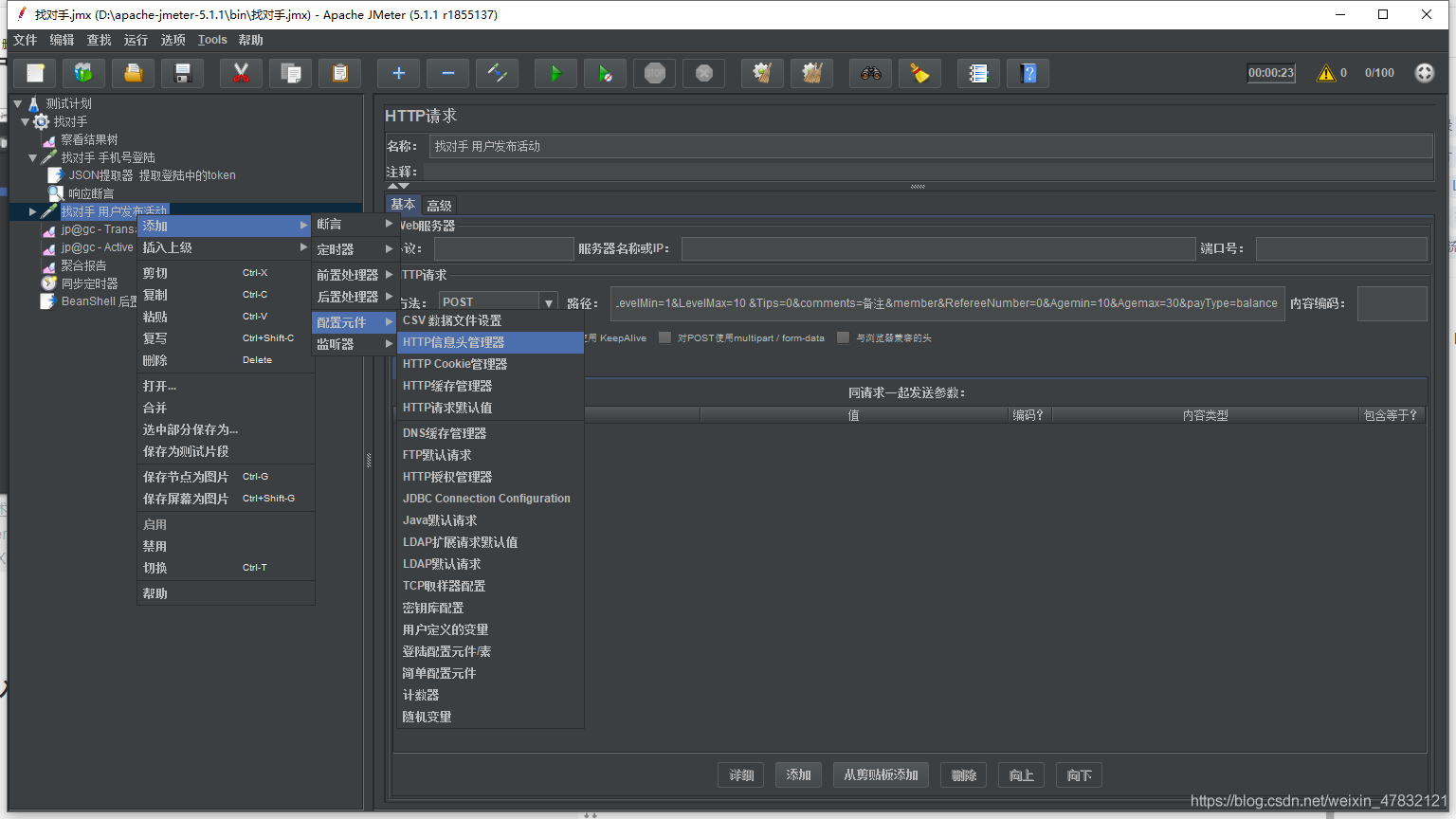The width and height of the screenshot is (1456, 819).
Task: Collapse the 找对手 手机号登陆 tree node
Action: tap(33, 157)
